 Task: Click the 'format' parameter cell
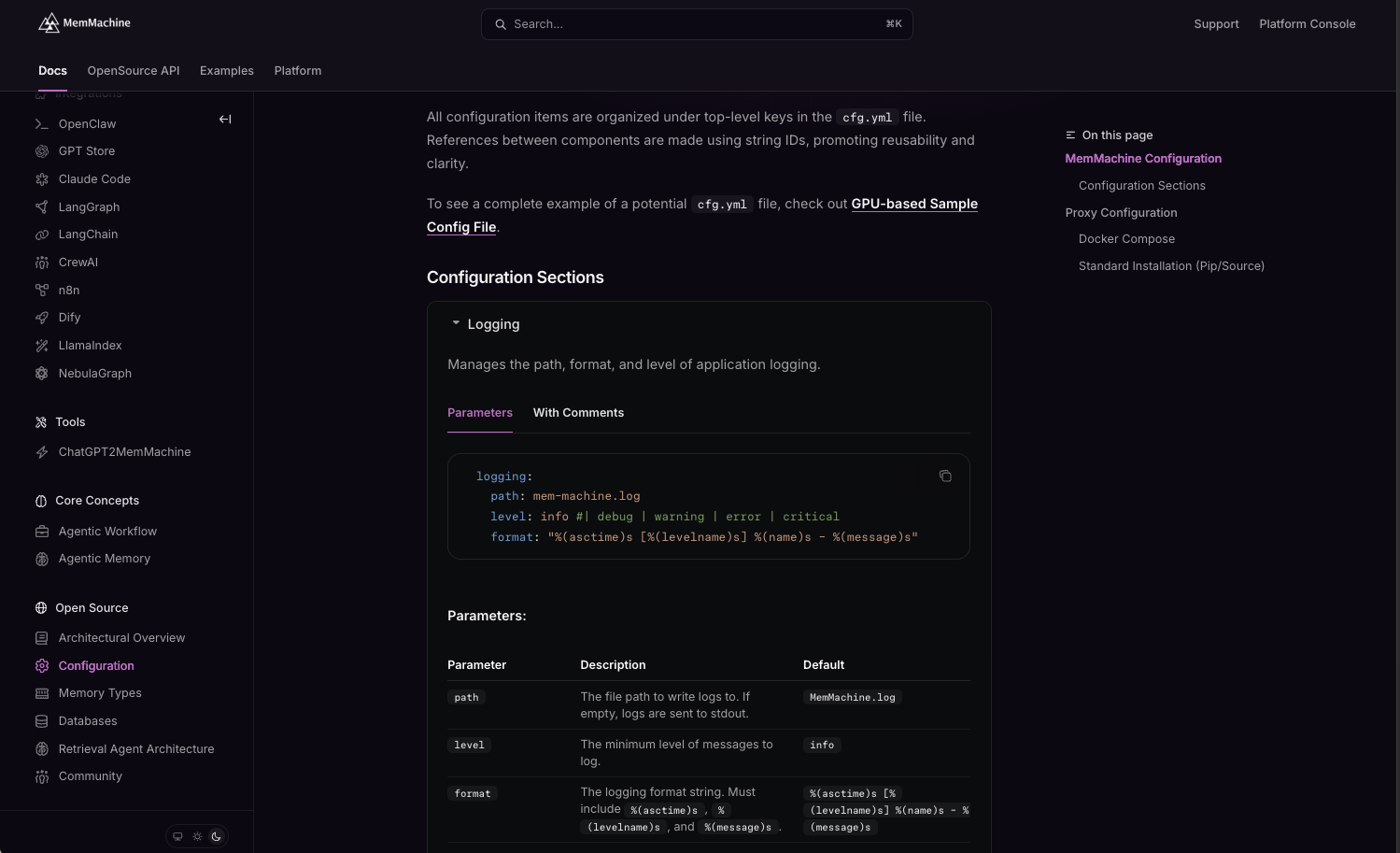coord(473,793)
